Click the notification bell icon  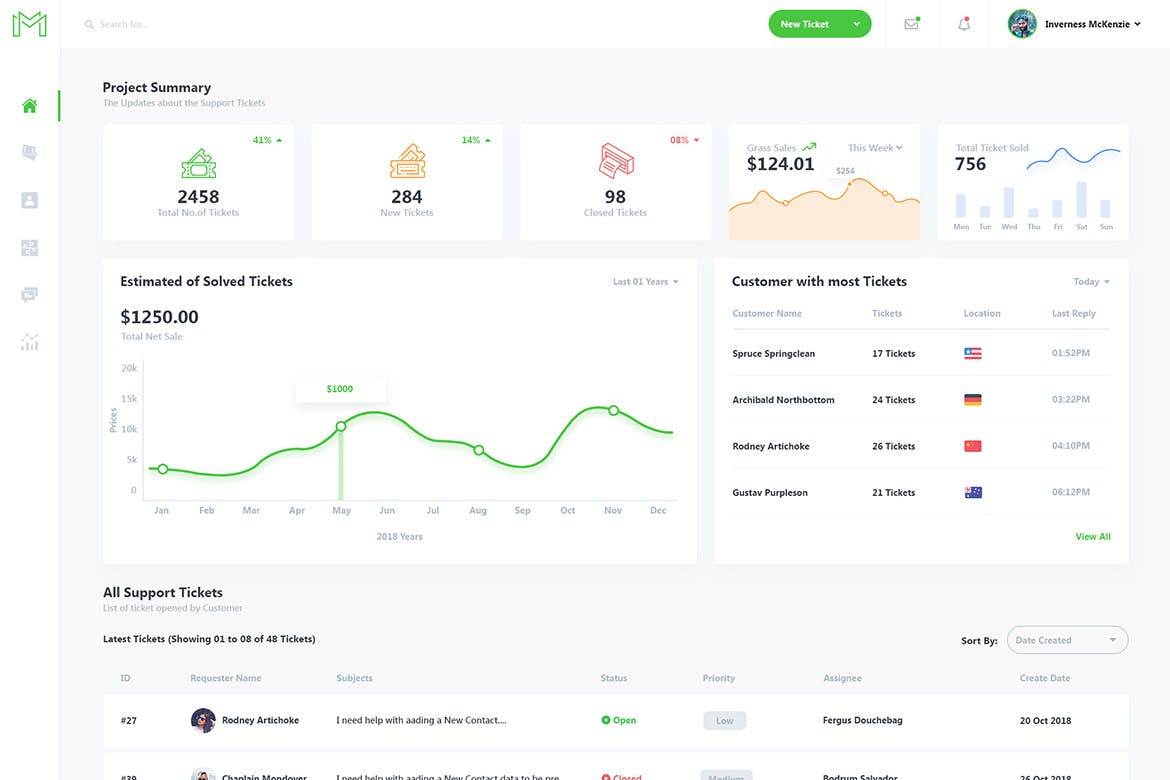[x=964, y=24]
